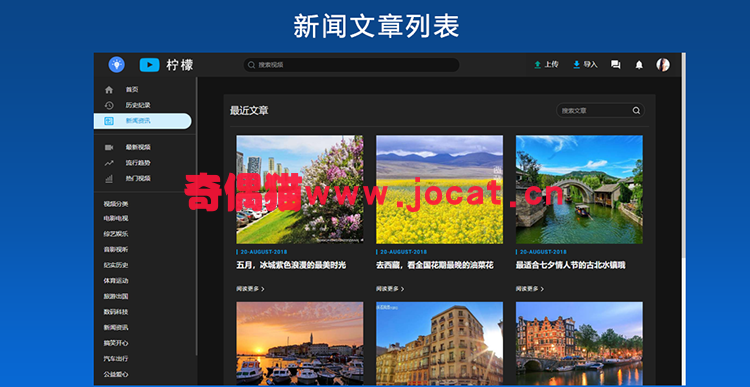This screenshot has width=750, height=387.
Task: Select highlighted 新闻资讯 item with icon
Action: click(x=143, y=121)
